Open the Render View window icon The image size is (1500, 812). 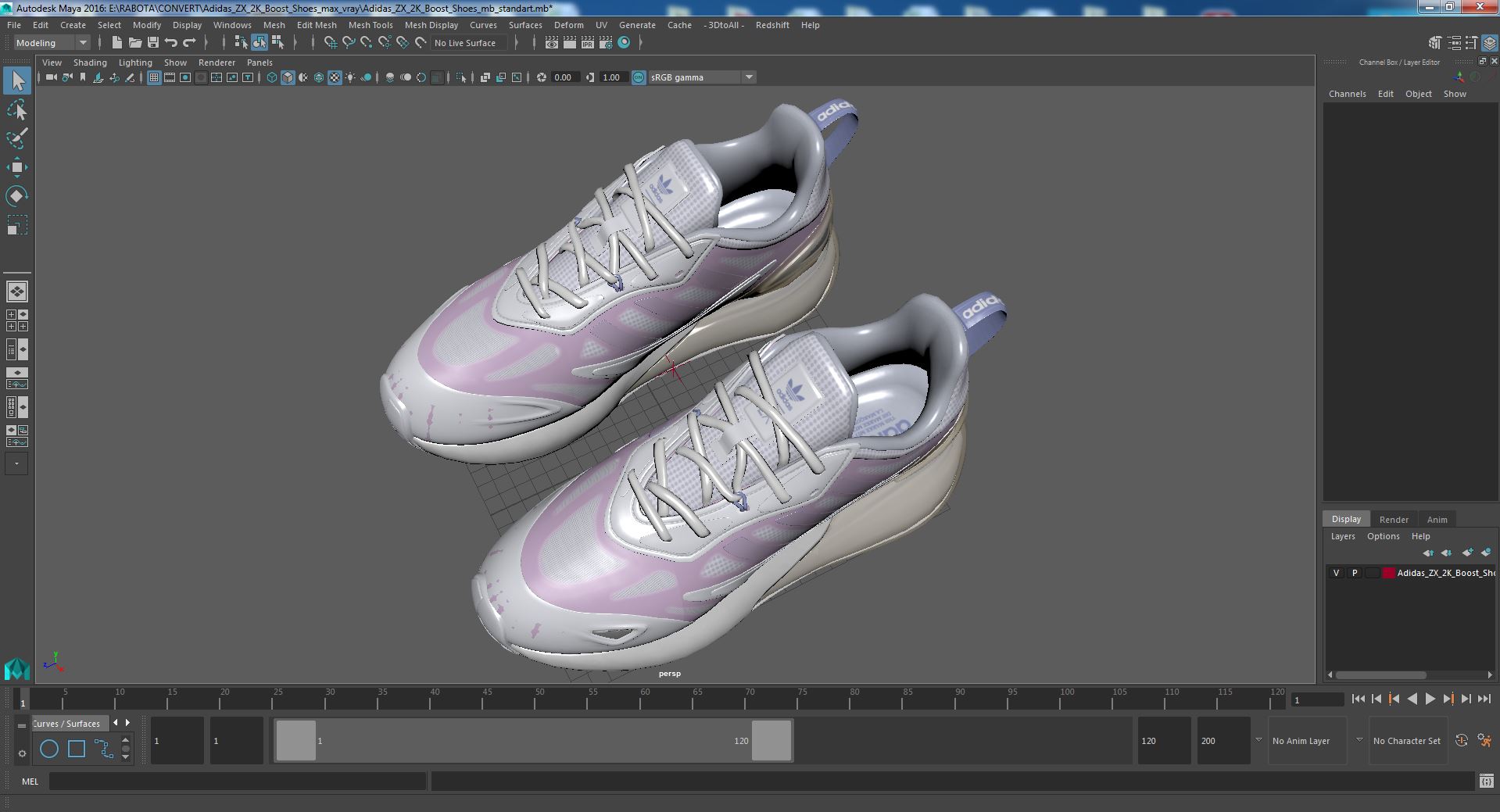552,43
